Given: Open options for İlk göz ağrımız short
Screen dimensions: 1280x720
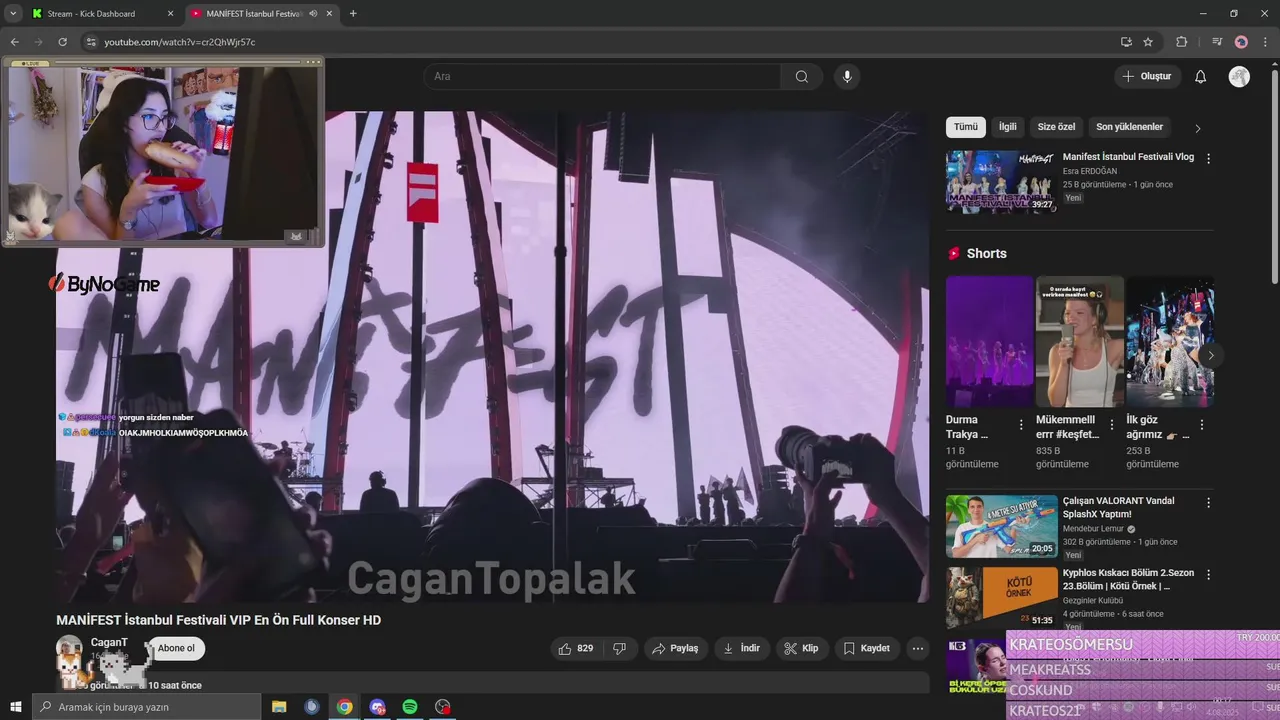Looking at the screenshot, I should click(1202, 425).
